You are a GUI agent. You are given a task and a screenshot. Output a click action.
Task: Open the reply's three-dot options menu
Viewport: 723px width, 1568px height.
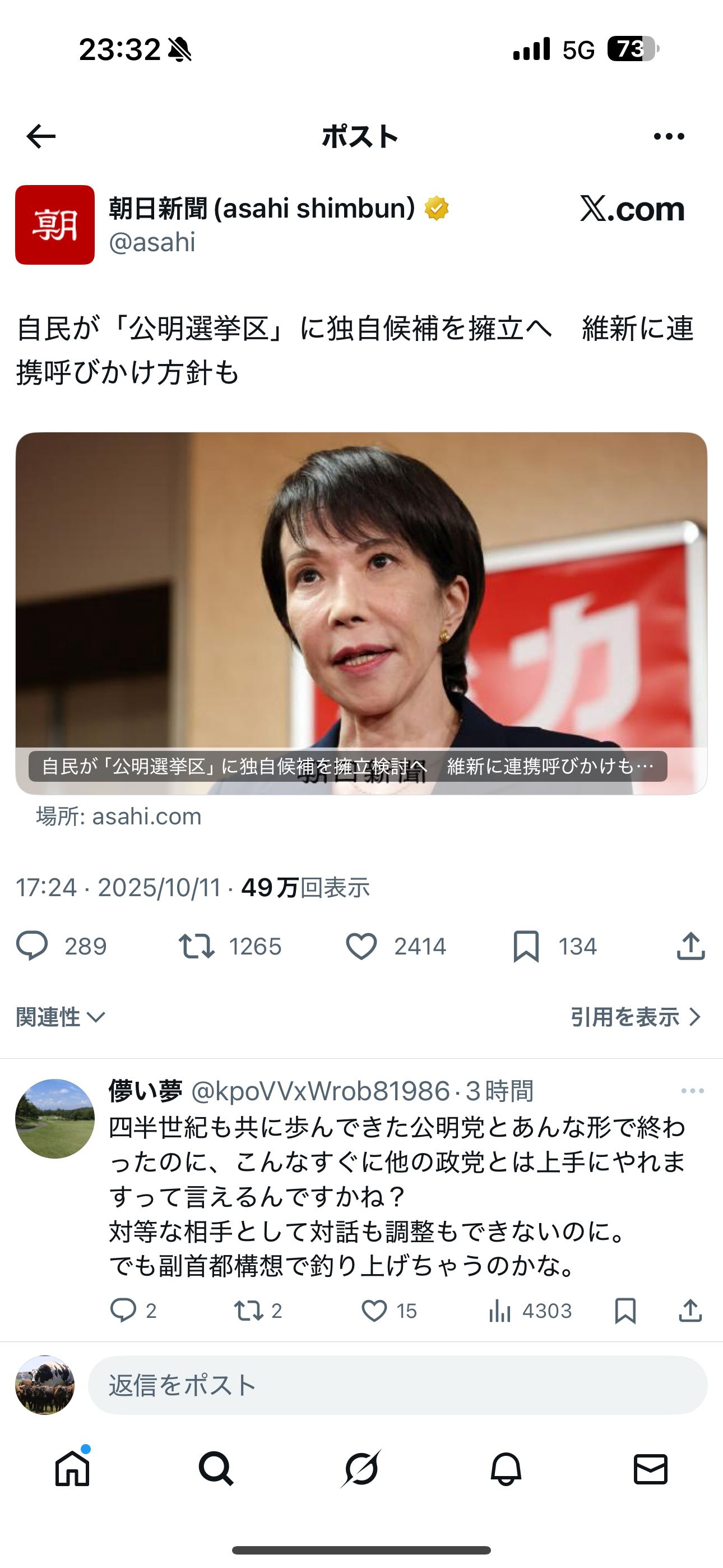click(x=693, y=1091)
